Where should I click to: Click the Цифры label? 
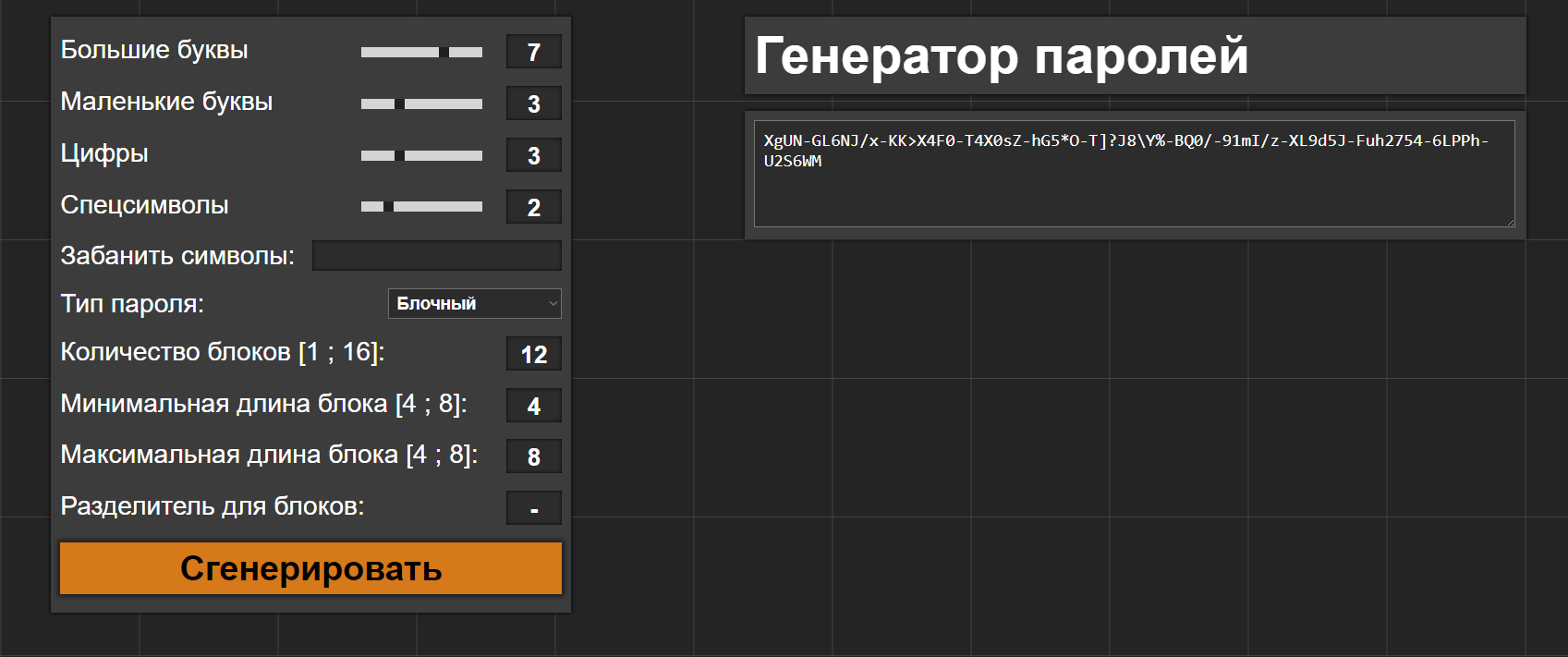pos(104,153)
